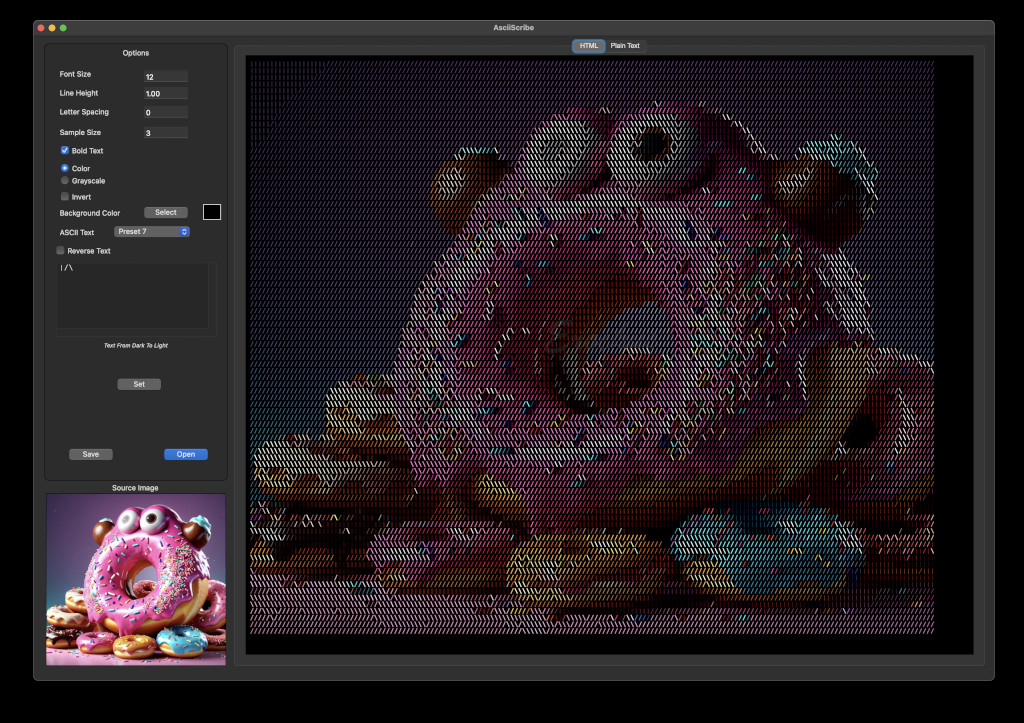Enable the Invert checkbox

(65, 196)
